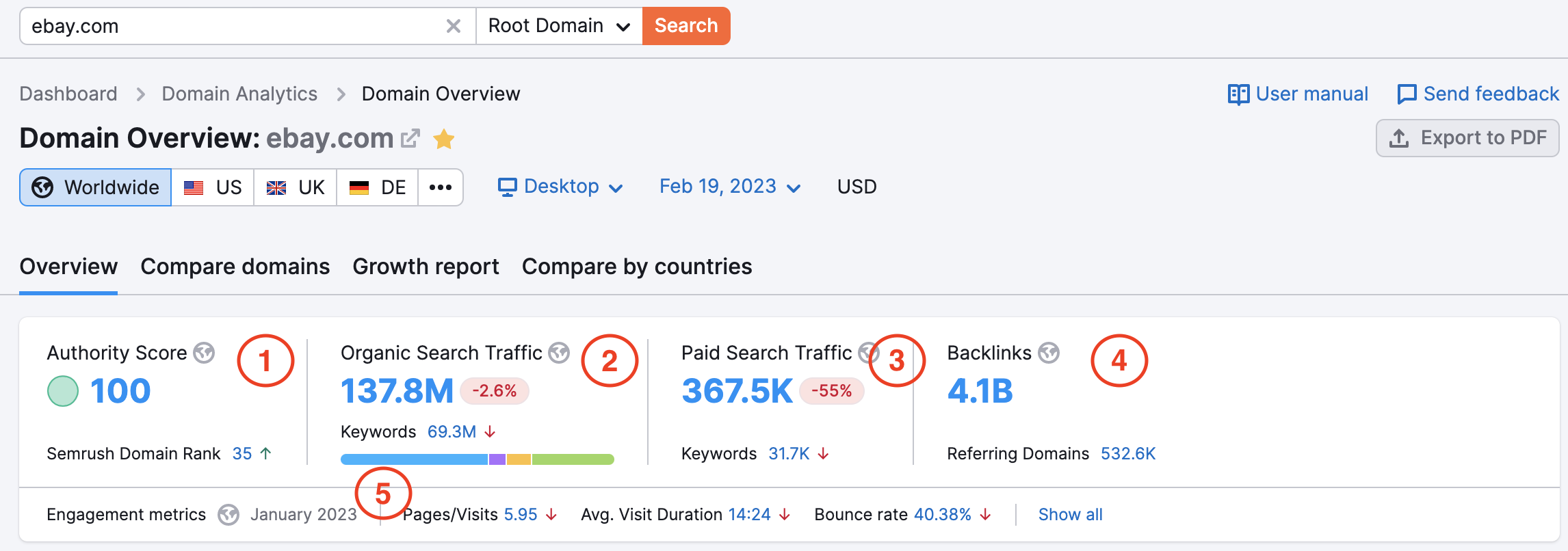1568x551 pixels.
Task: Click the UK flag icon
Action: tap(276, 187)
